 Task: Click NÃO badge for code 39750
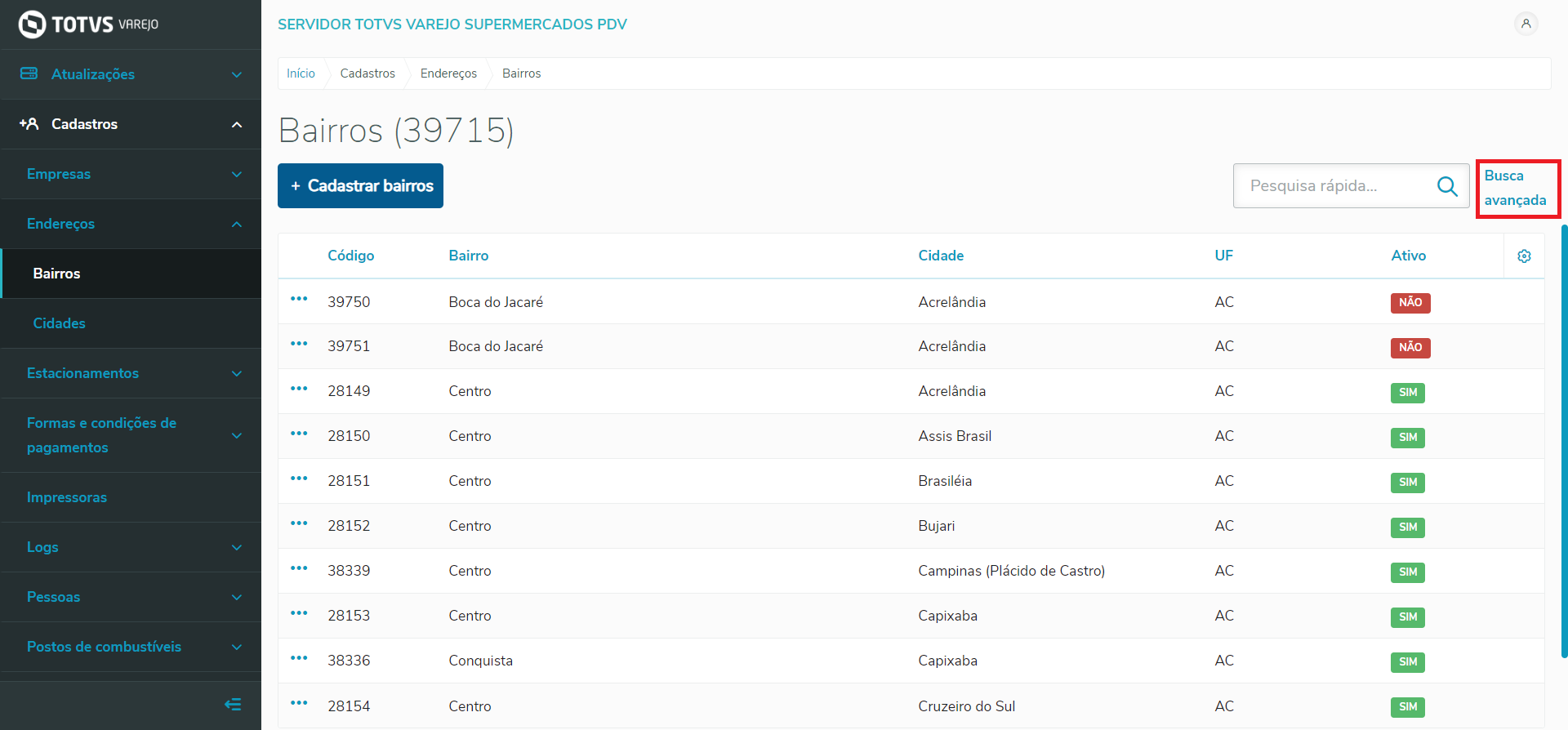pos(1410,303)
